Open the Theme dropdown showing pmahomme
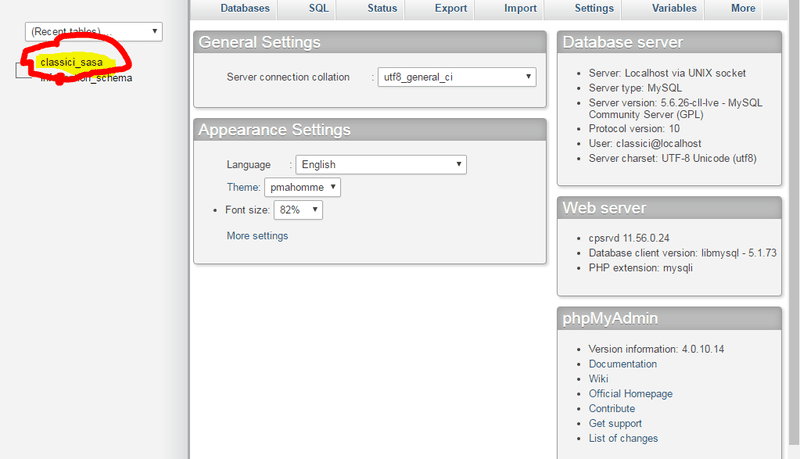800x459 pixels. (302, 187)
